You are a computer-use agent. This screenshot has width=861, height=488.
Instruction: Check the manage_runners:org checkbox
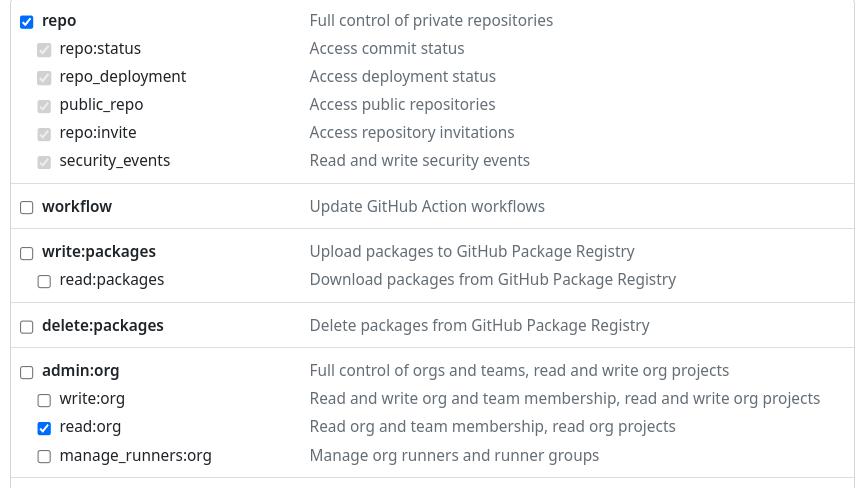coord(44,456)
